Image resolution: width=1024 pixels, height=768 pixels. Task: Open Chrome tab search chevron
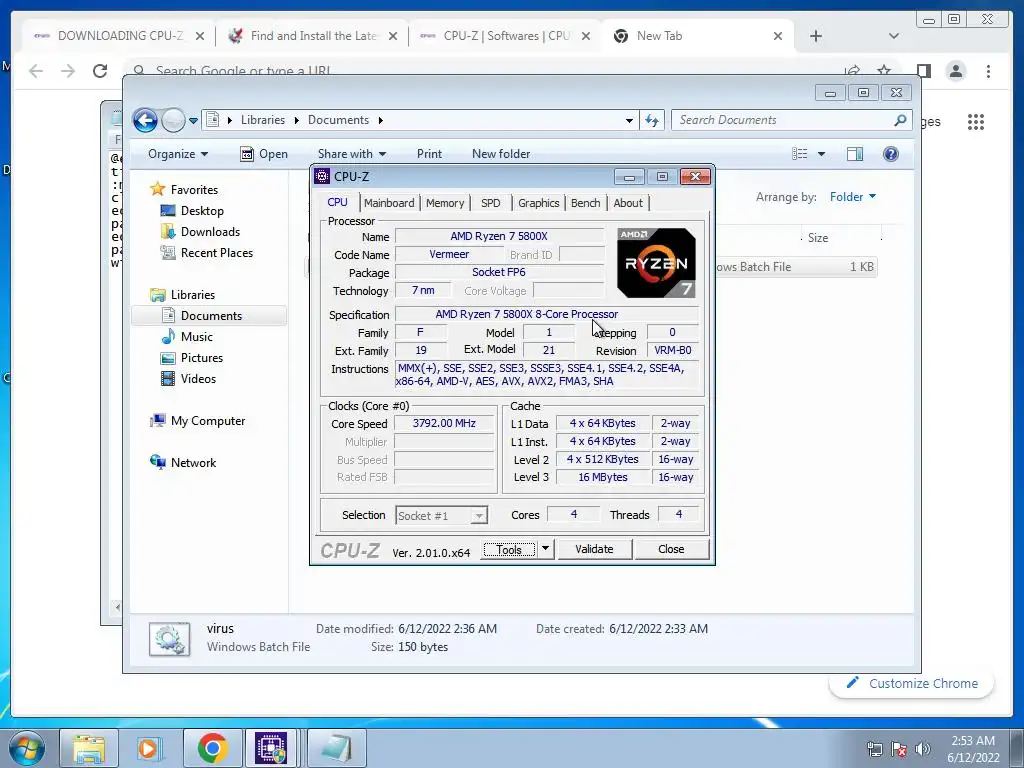(x=893, y=36)
